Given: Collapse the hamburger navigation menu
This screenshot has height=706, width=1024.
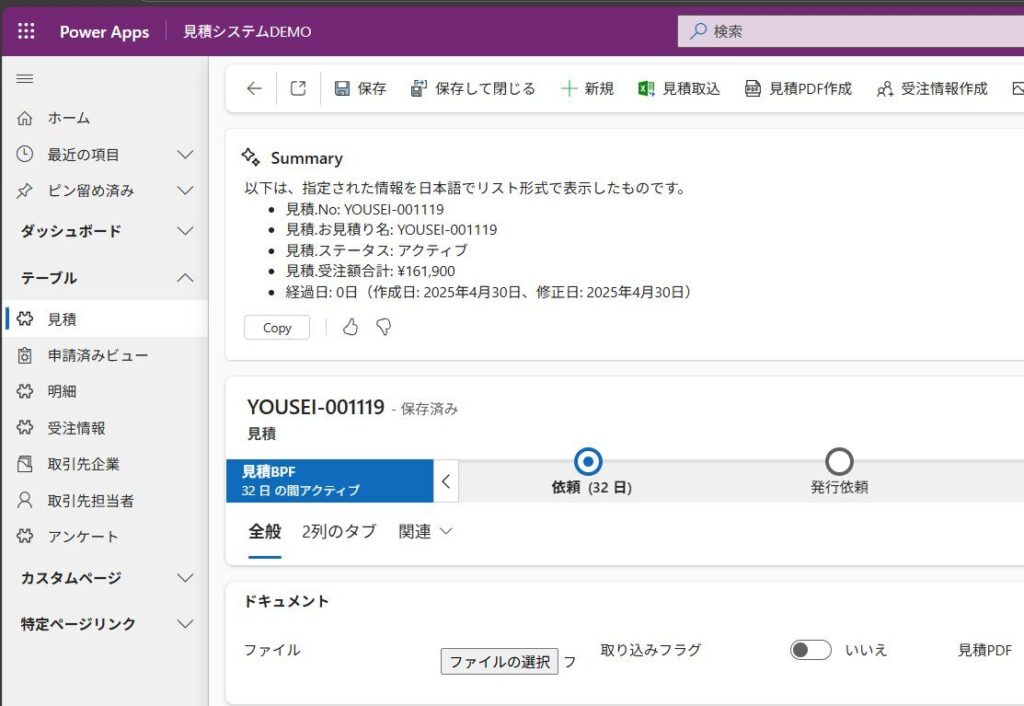Looking at the screenshot, I should coord(25,79).
